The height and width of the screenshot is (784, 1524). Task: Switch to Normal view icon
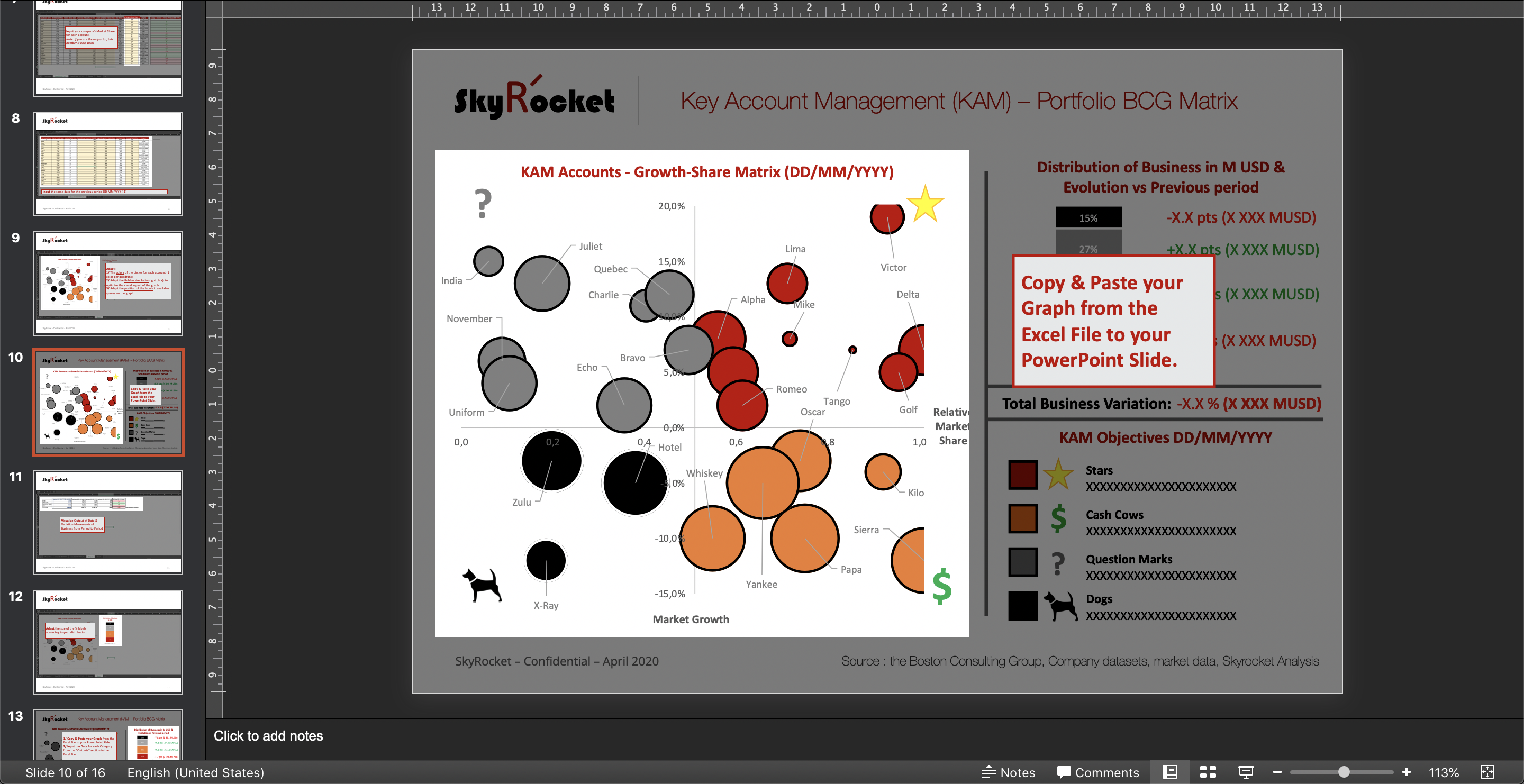pos(1169,772)
